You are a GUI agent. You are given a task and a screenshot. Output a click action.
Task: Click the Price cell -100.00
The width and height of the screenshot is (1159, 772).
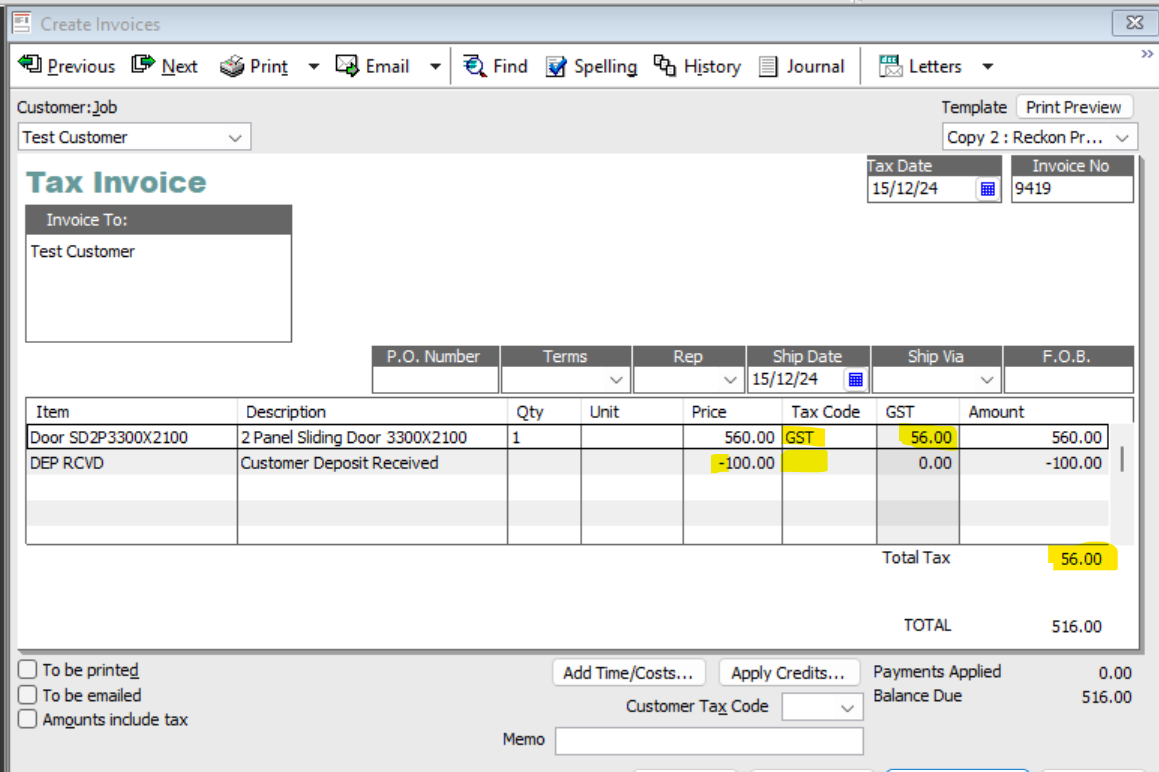[733, 463]
